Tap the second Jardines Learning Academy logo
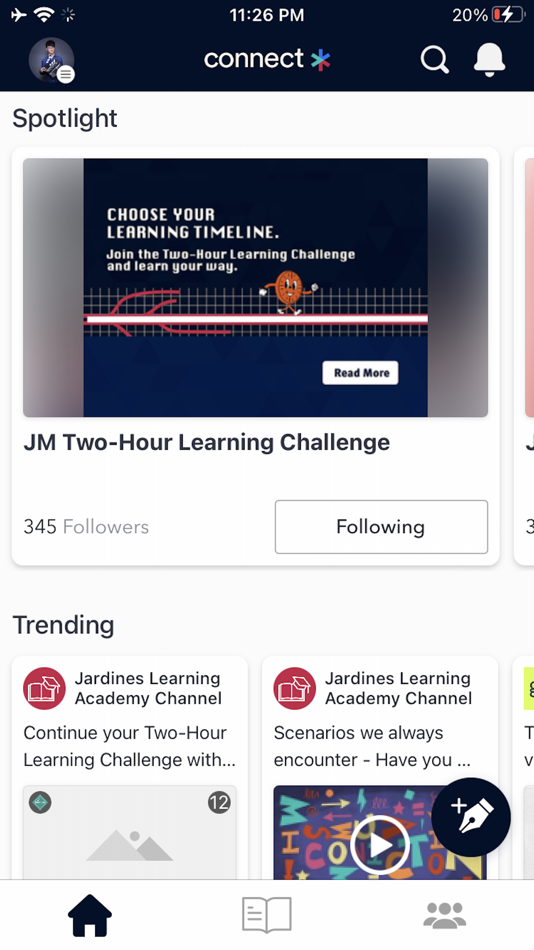The height and width of the screenshot is (950, 534). (295, 688)
